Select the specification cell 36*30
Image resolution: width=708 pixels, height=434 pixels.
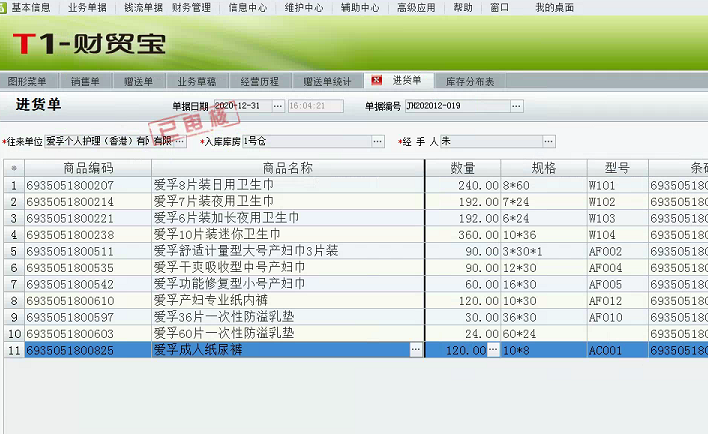point(544,317)
